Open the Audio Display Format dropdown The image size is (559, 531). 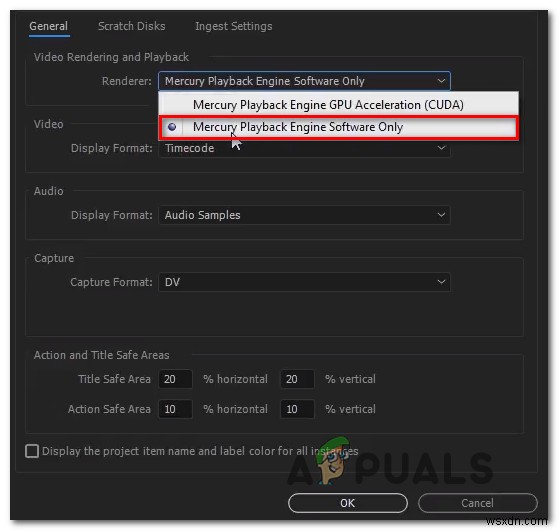304,215
